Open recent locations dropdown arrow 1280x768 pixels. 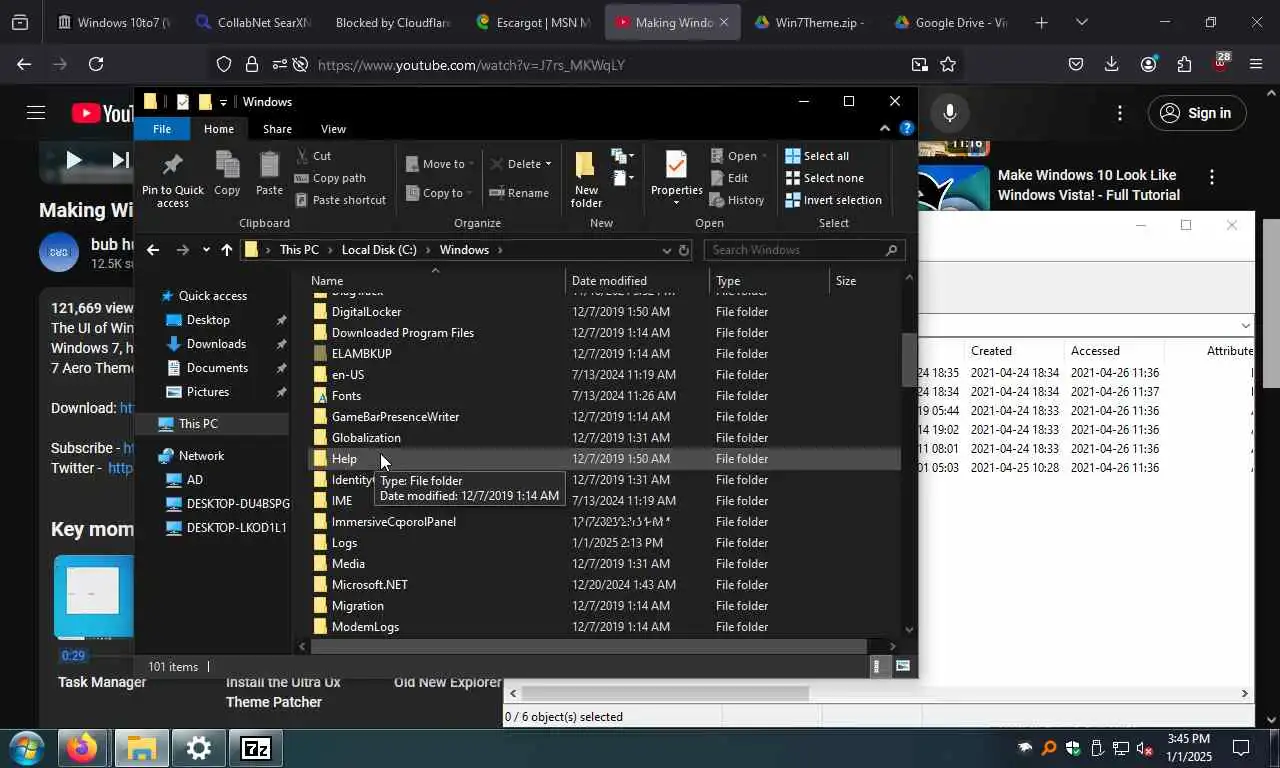[206, 250]
